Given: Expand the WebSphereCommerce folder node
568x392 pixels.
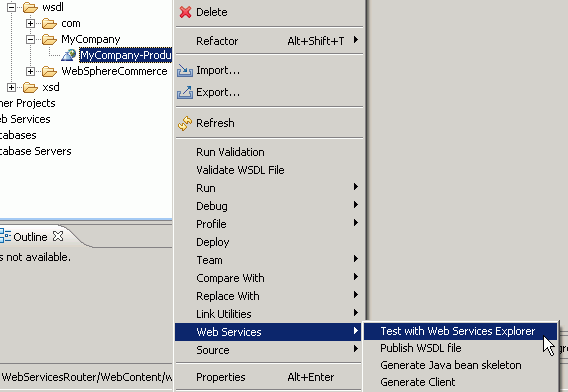Looking at the screenshot, I should pyautogui.click(x=30, y=71).
